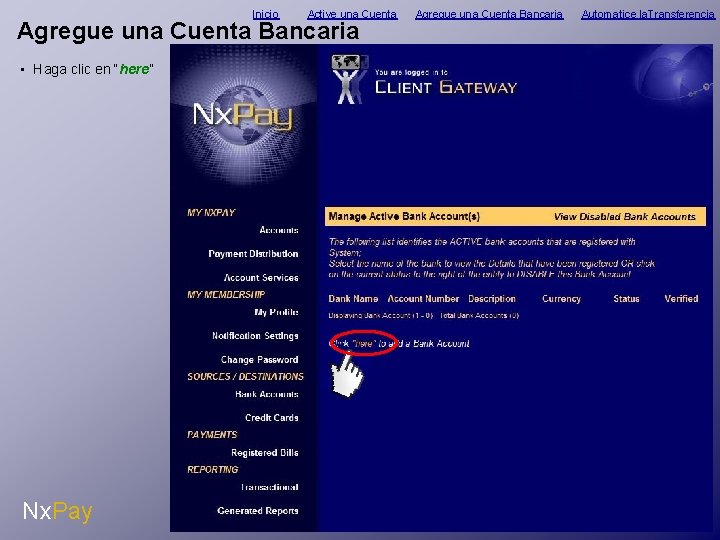Go to Active una Cuenta link
Image resolution: width=720 pixels, height=540 pixels.
tap(352, 14)
